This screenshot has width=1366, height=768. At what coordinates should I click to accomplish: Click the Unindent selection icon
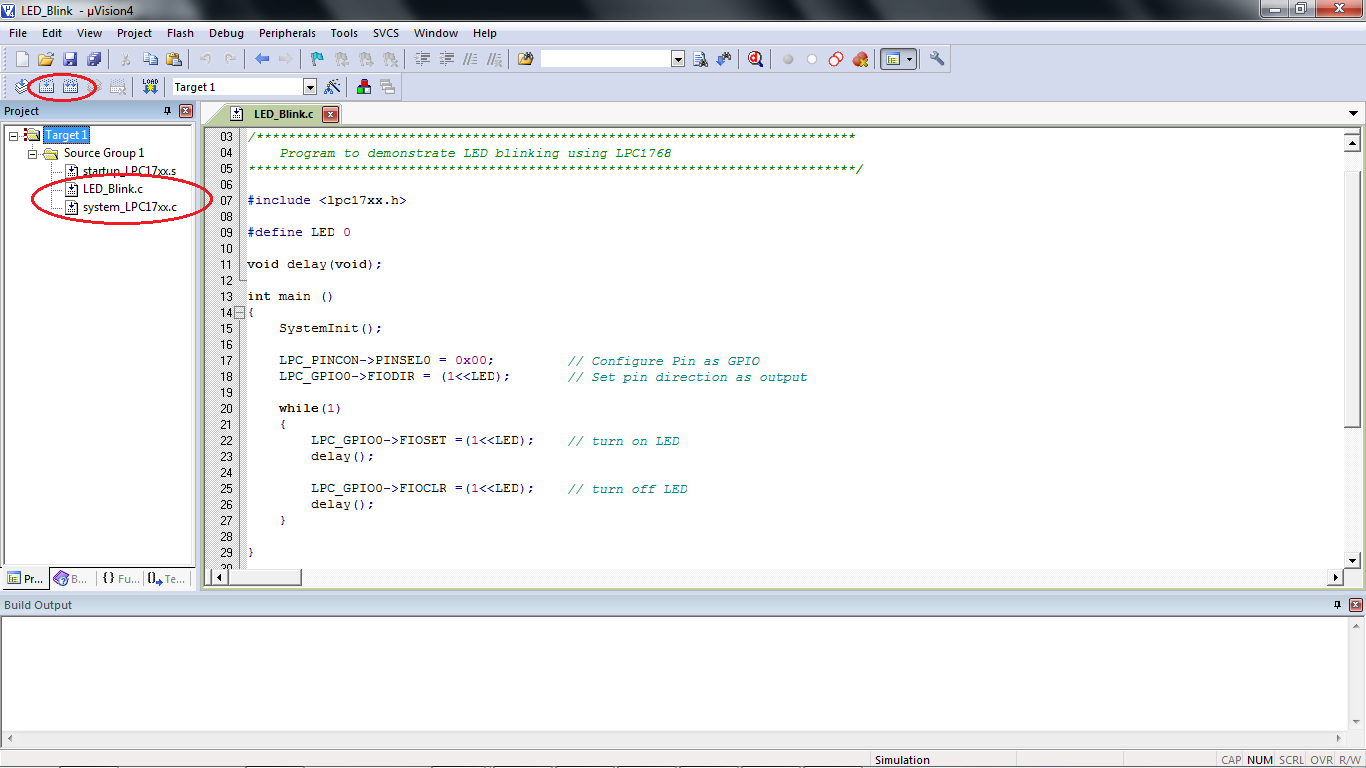(447, 59)
